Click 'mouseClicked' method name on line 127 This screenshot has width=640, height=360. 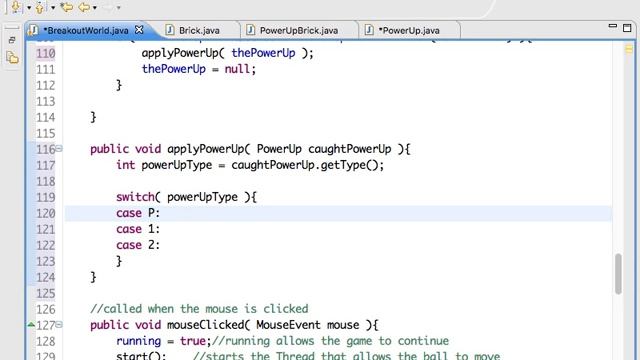(205, 325)
